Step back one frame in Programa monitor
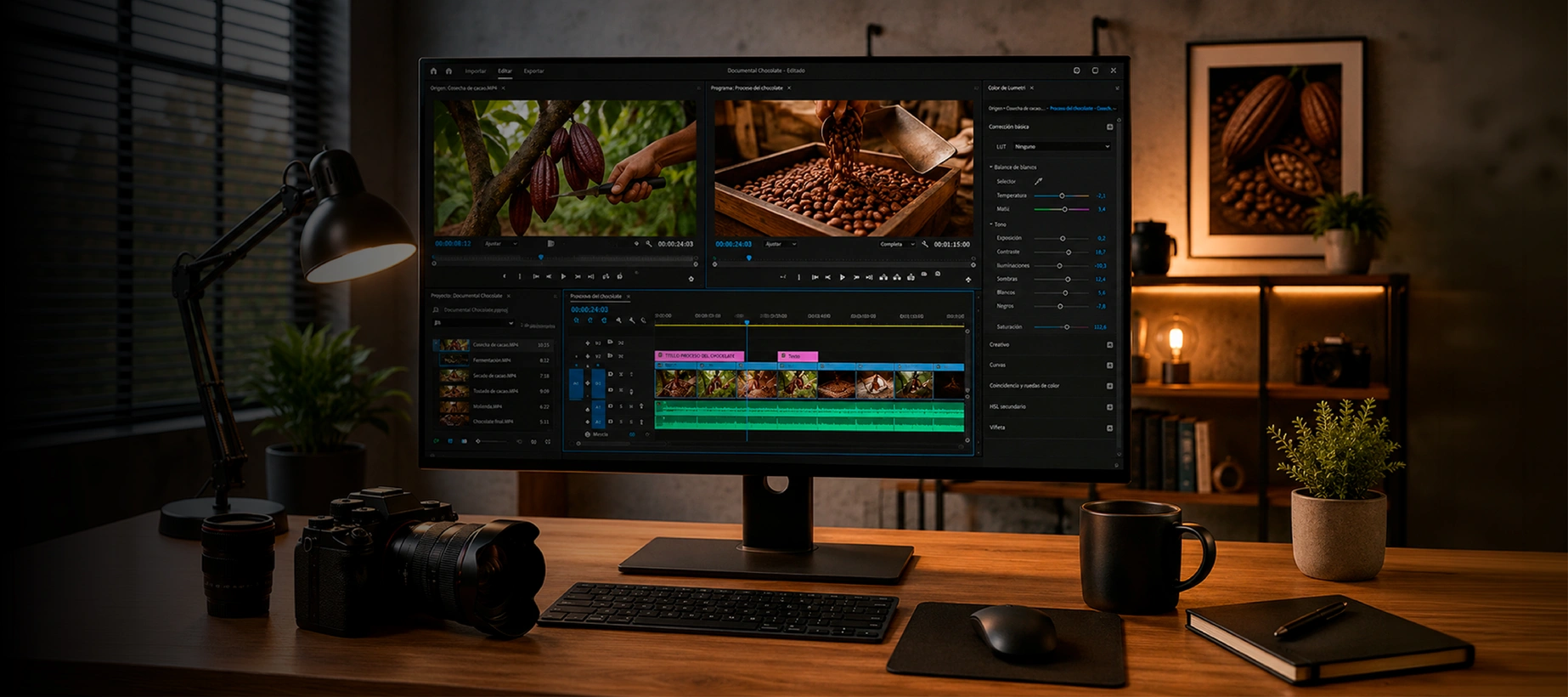The height and width of the screenshot is (697, 1568). [828, 277]
